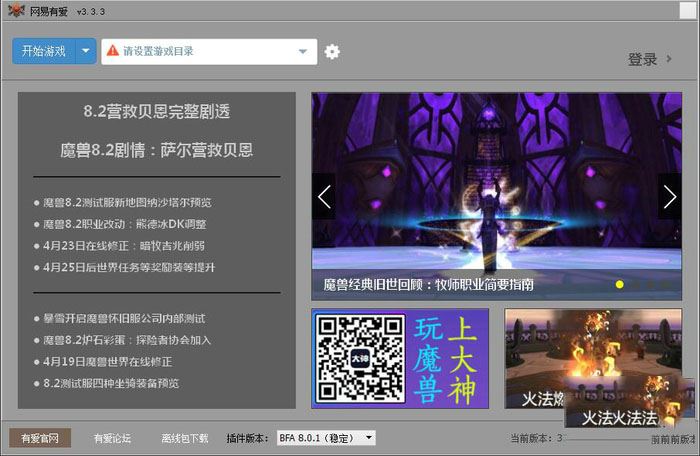Open news 8.2测试服四种坐骑装备预览

click(111, 383)
